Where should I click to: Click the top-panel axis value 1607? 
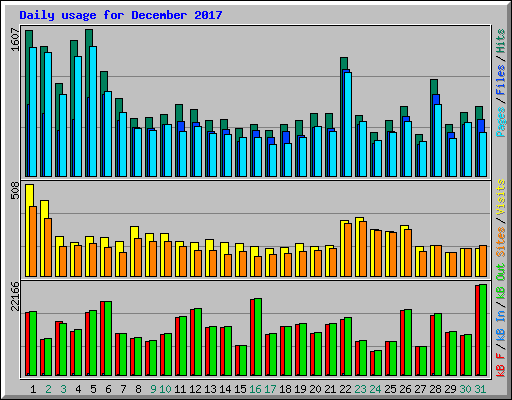pyautogui.click(x=15, y=39)
